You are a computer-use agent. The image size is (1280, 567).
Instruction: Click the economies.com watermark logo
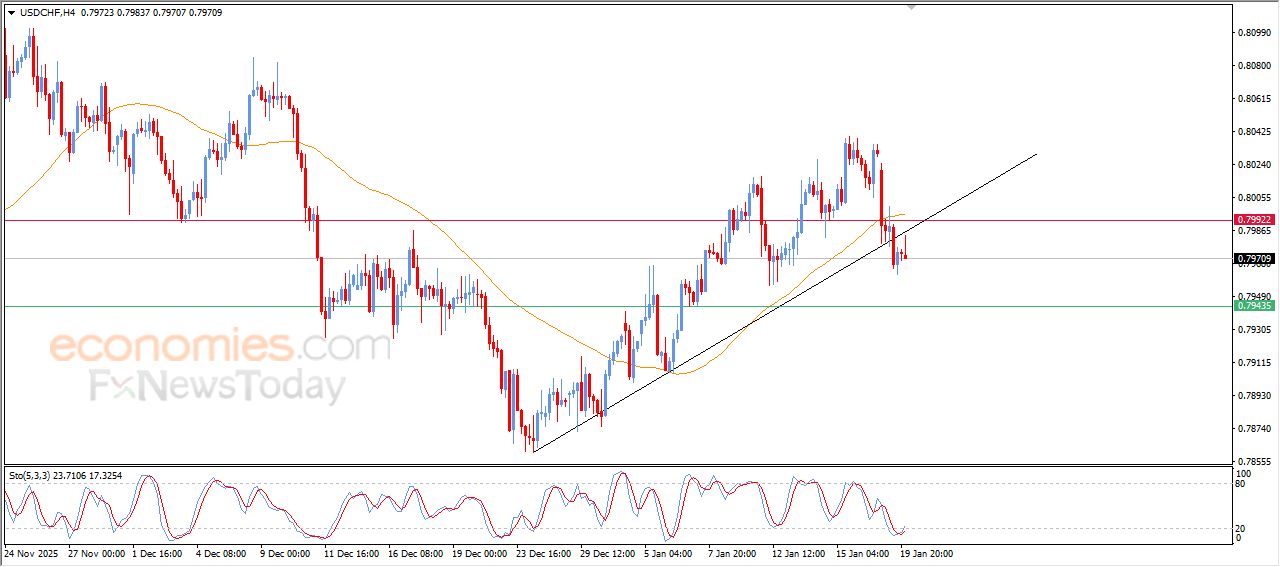[x=220, y=346]
